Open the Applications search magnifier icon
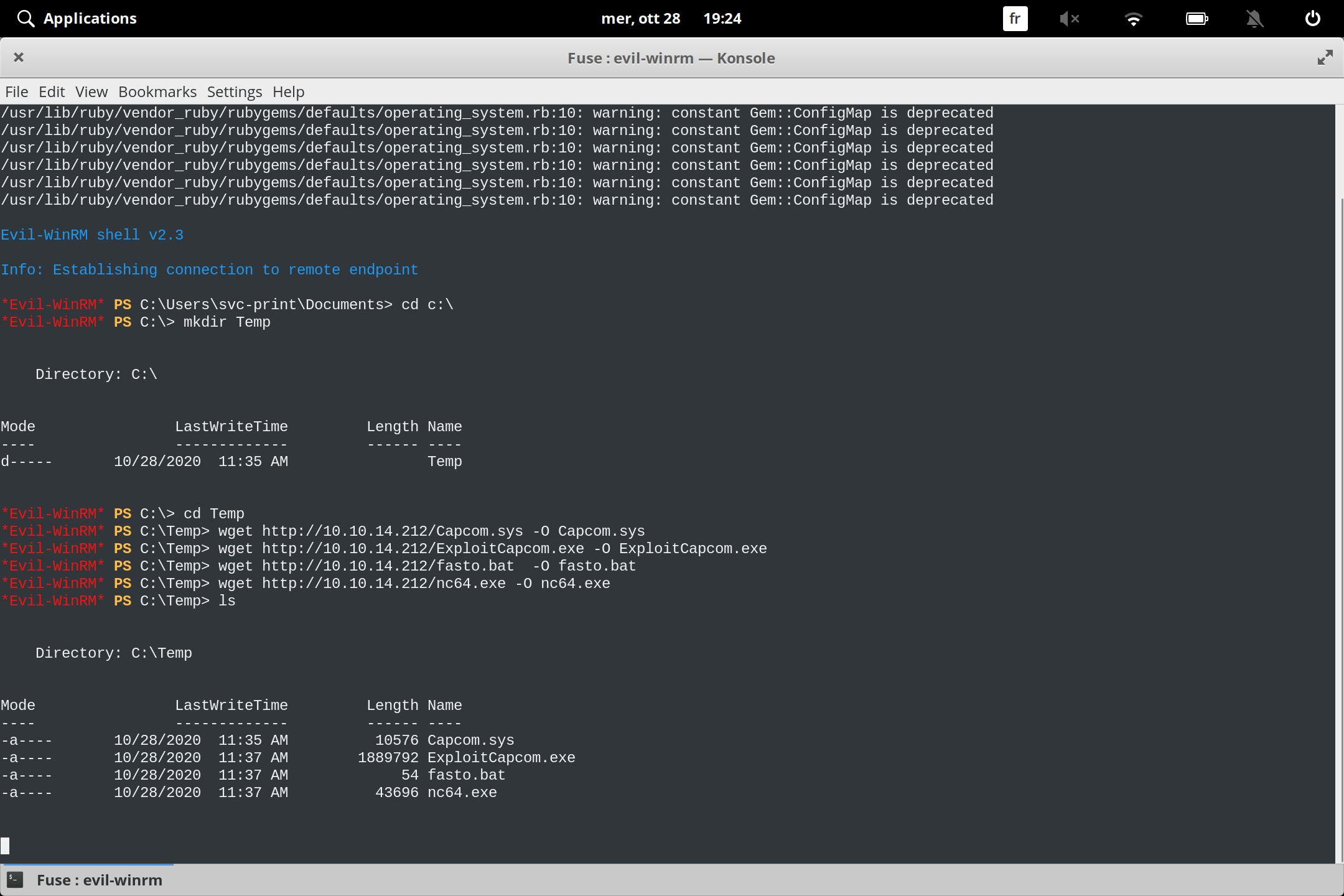The height and width of the screenshot is (896, 1344). click(26, 18)
